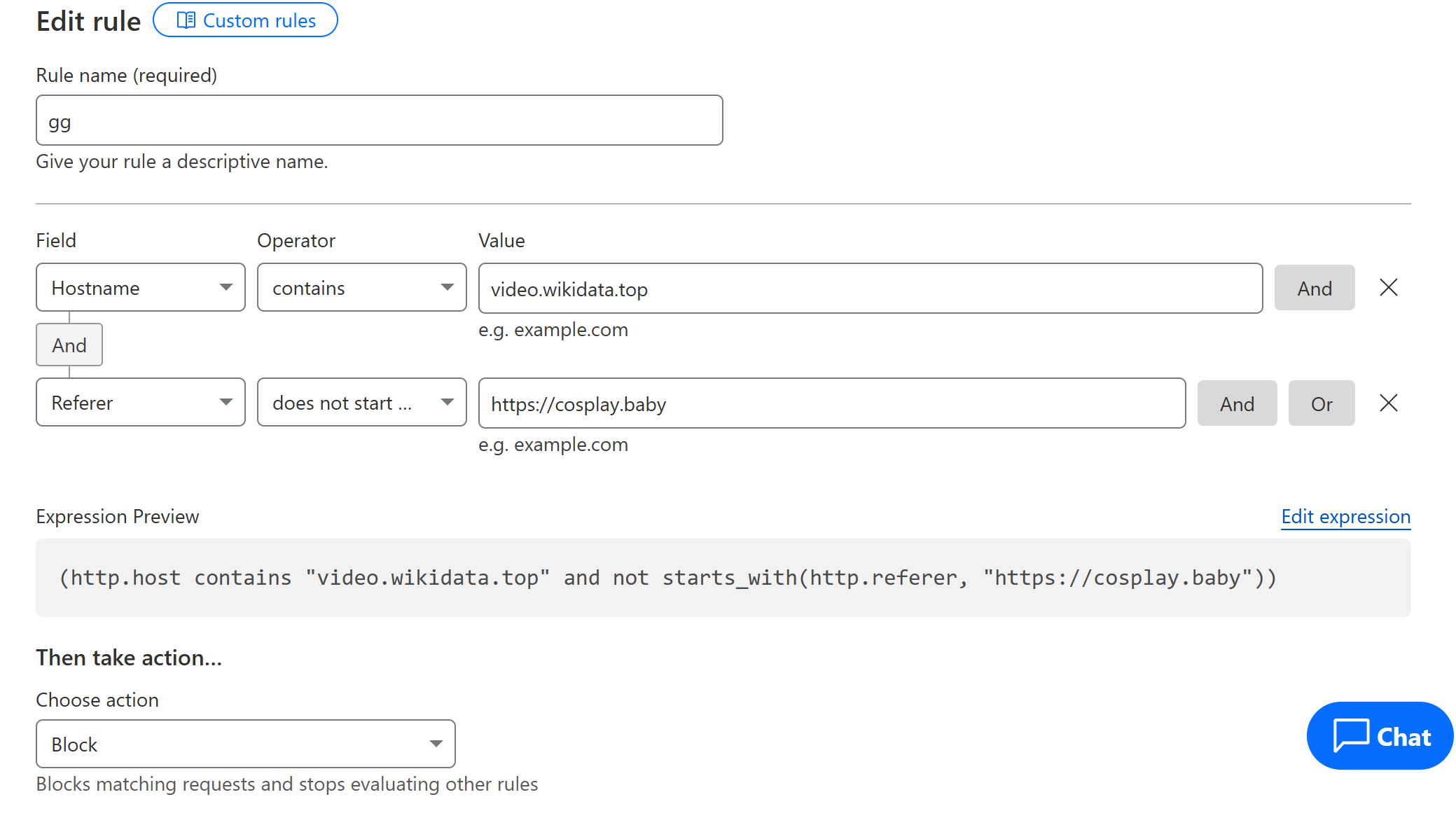Click the https://cosplay.baby value field
This screenshot has height=818, width=1456.
point(831,403)
